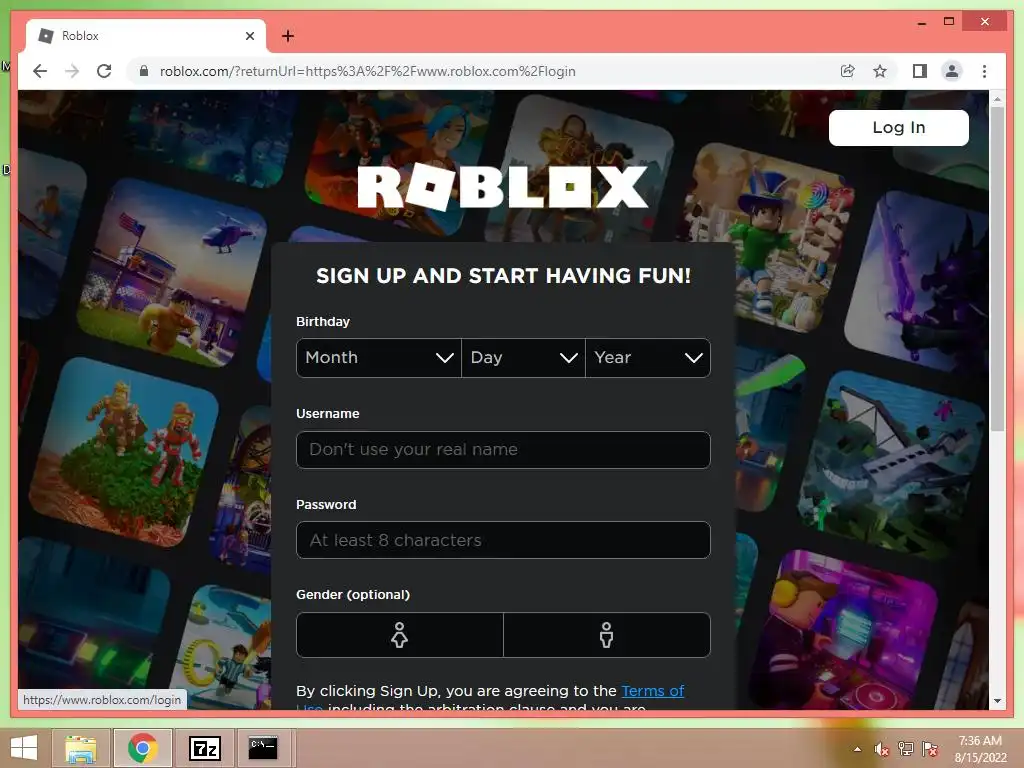Click the Username input field
The height and width of the screenshot is (768, 1024).
[503, 450]
